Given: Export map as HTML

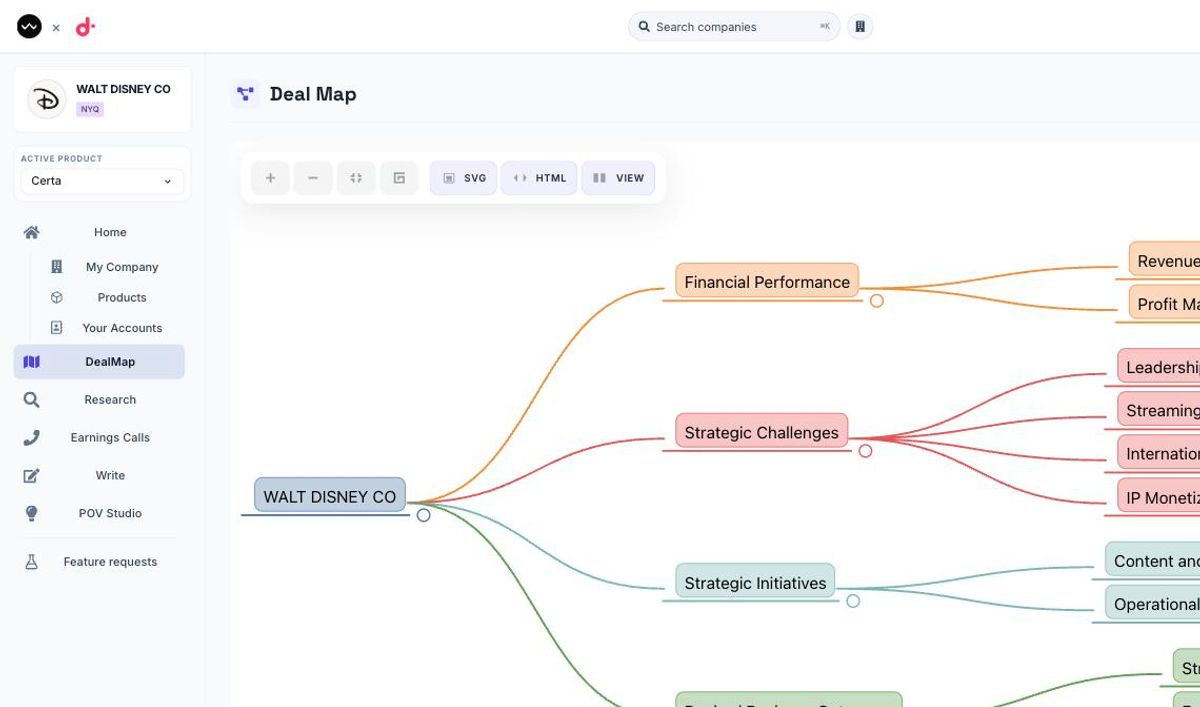Looking at the screenshot, I should coord(539,178).
